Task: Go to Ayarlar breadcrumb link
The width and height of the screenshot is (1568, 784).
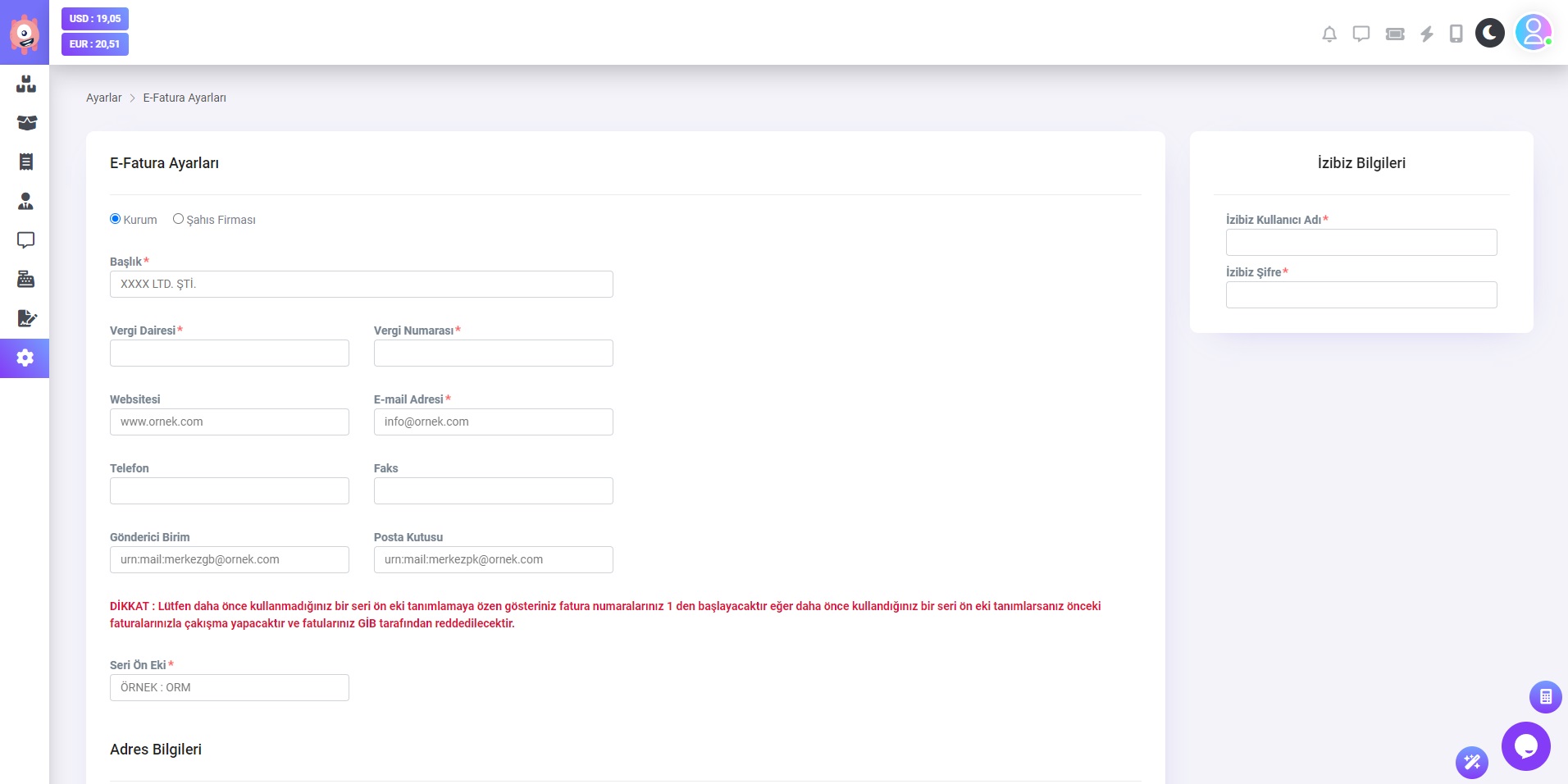Action: [x=103, y=98]
